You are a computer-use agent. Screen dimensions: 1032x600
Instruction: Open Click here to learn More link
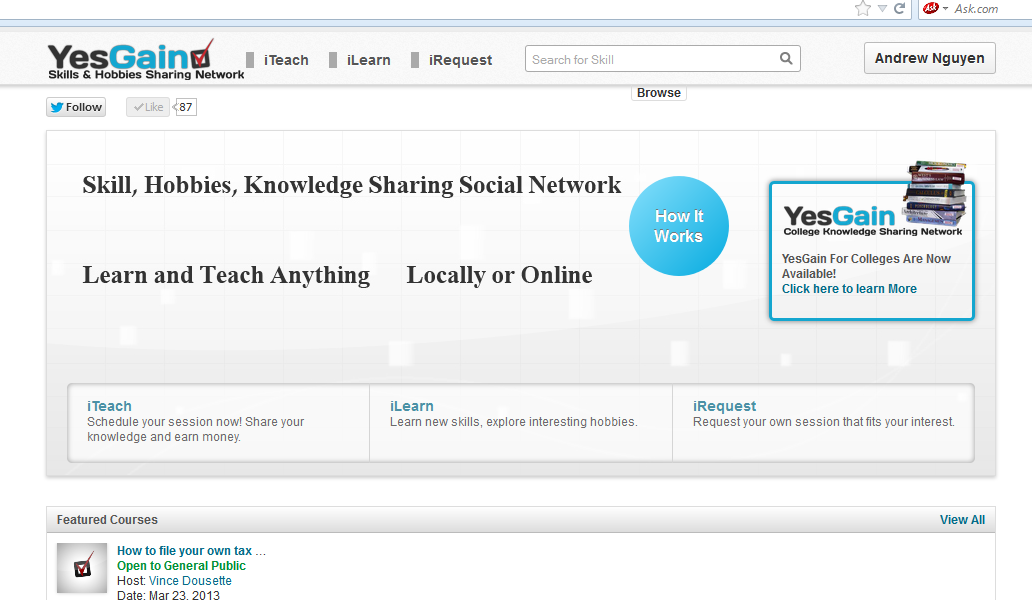[x=849, y=289]
